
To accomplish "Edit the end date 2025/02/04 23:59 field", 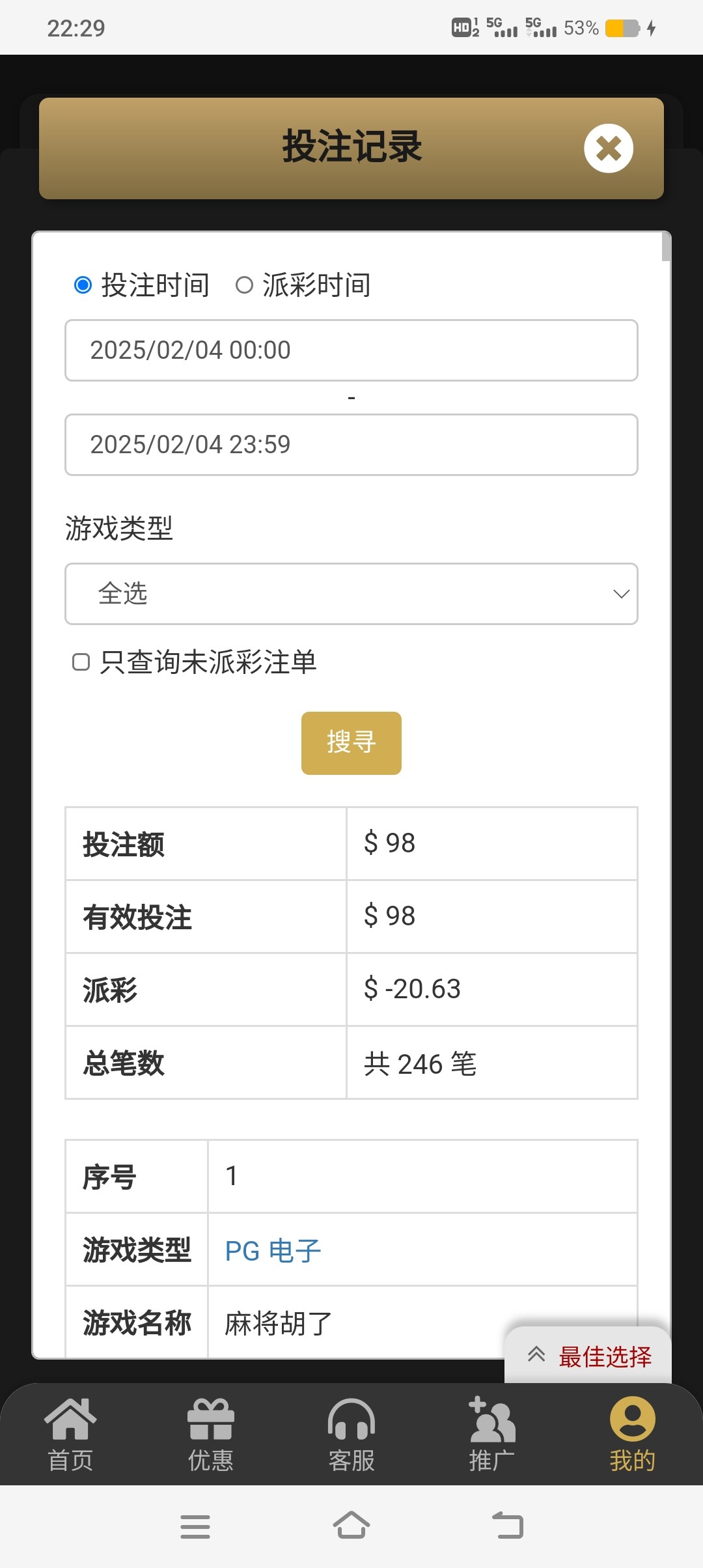I will point(351,445).
